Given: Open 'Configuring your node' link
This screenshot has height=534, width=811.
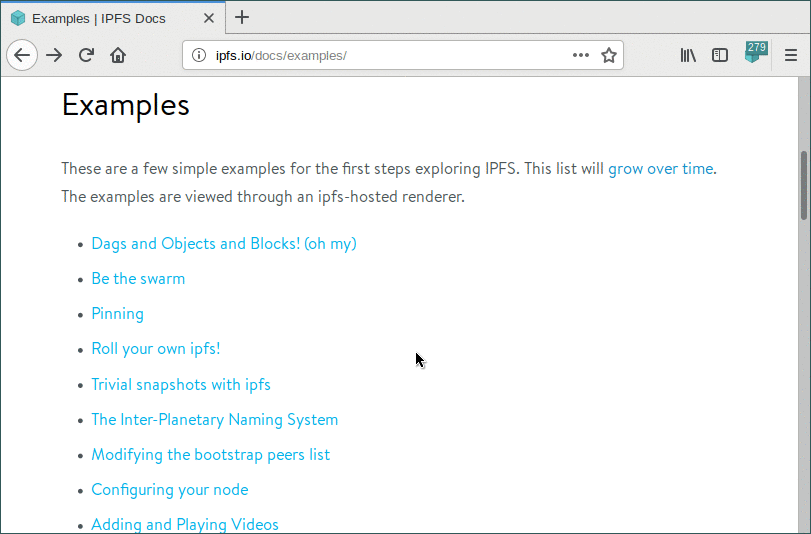Looking at the screenshot, I should [170, 490].
